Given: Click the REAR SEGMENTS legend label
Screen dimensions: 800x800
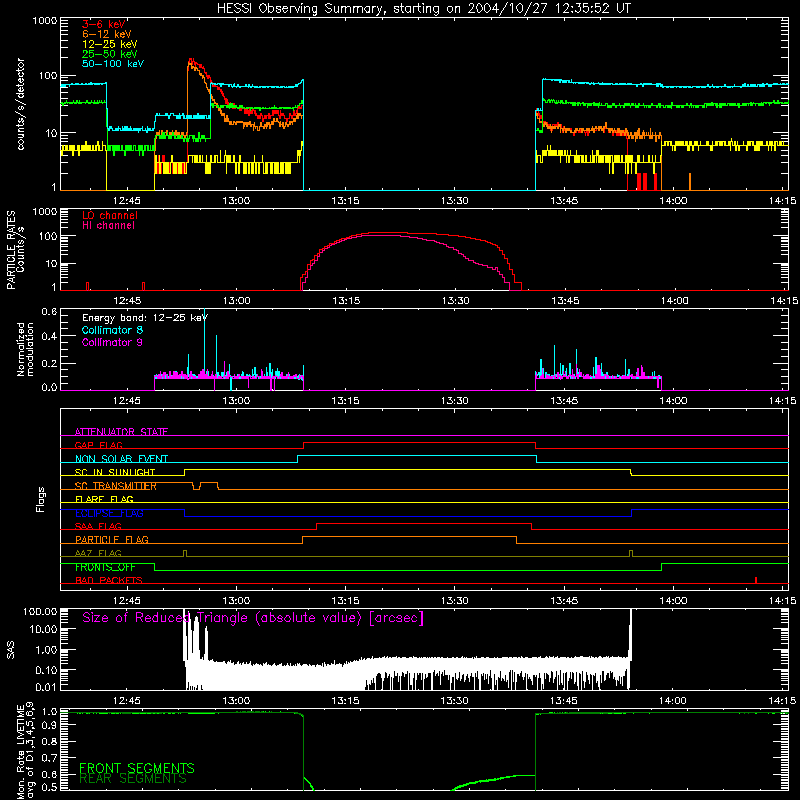Looking at the screenshot, I should (x=133, y=779).
